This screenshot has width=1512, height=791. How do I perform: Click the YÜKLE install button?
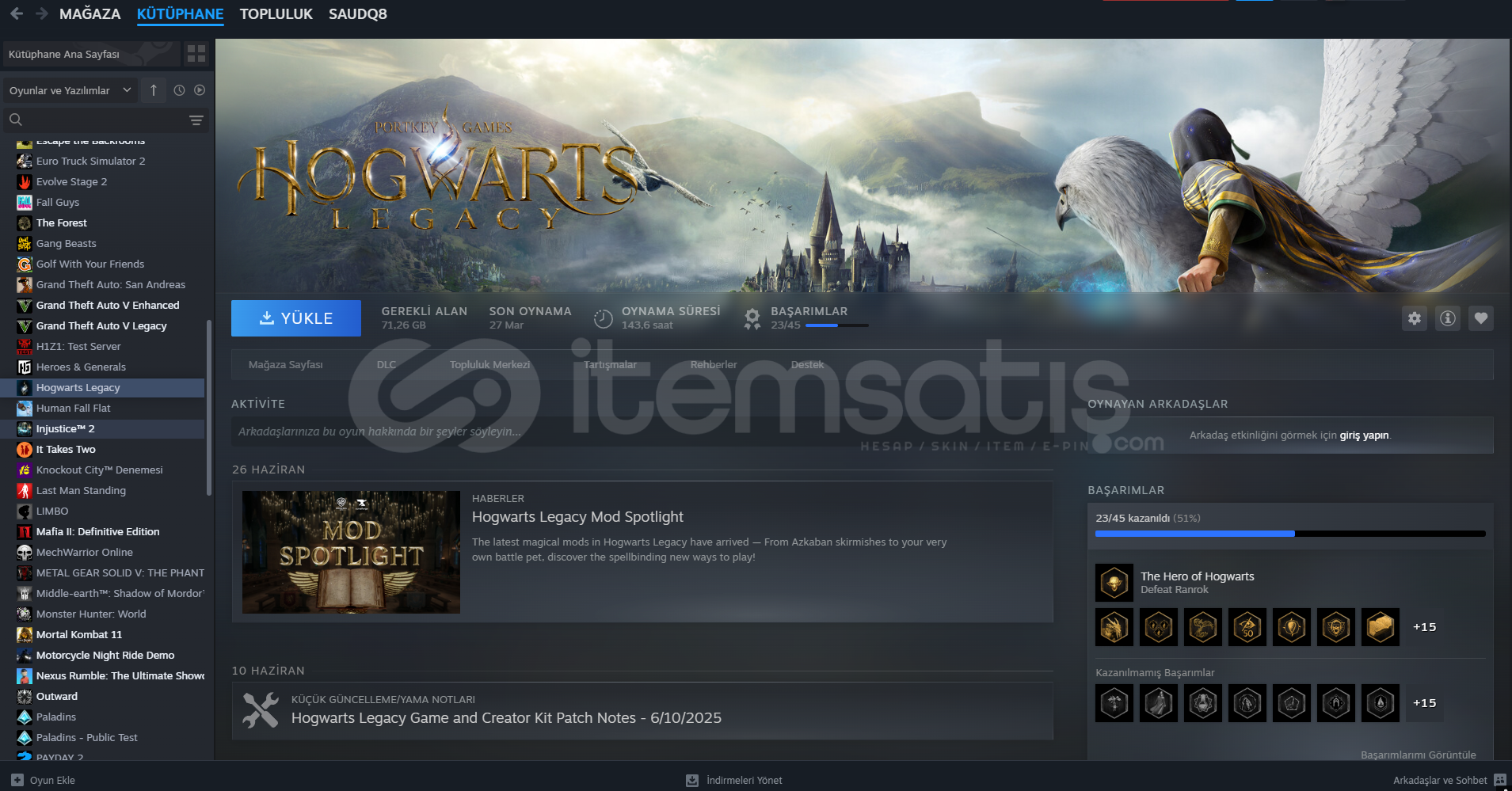pyautogui.click(x=296, y=318)
